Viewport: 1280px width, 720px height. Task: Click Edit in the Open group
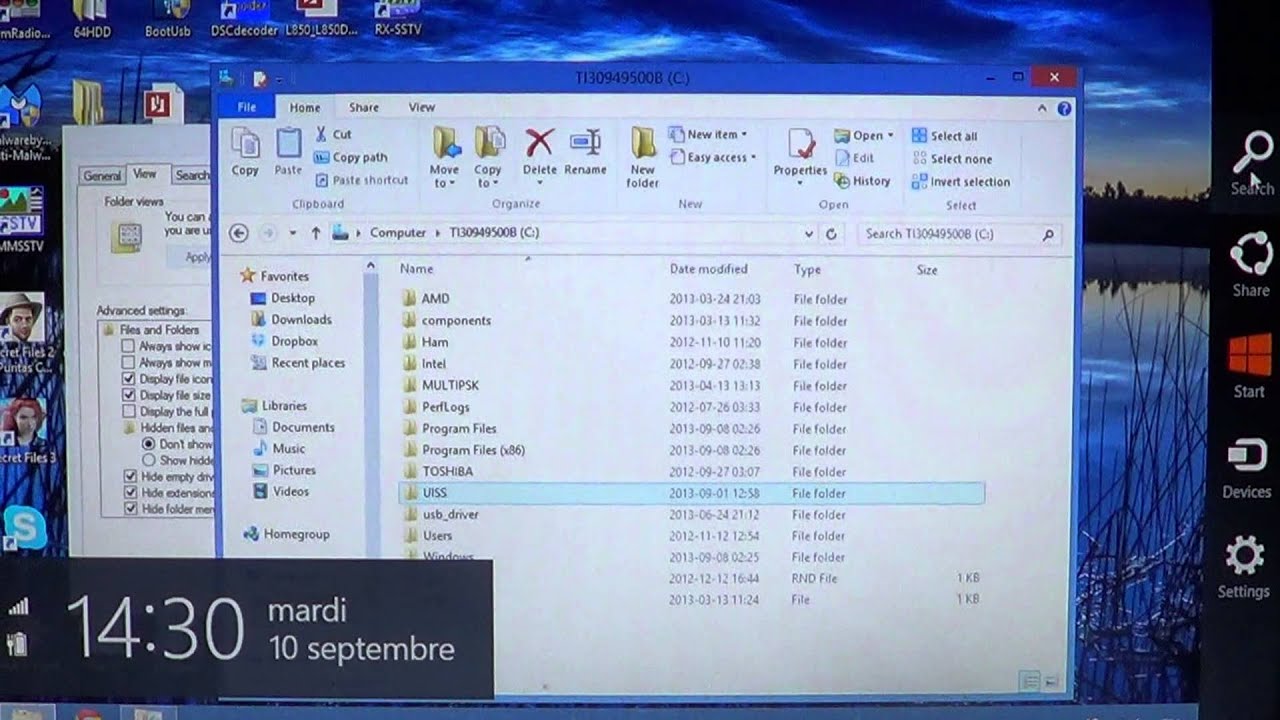pyautogui.click(x=854, y=158)
